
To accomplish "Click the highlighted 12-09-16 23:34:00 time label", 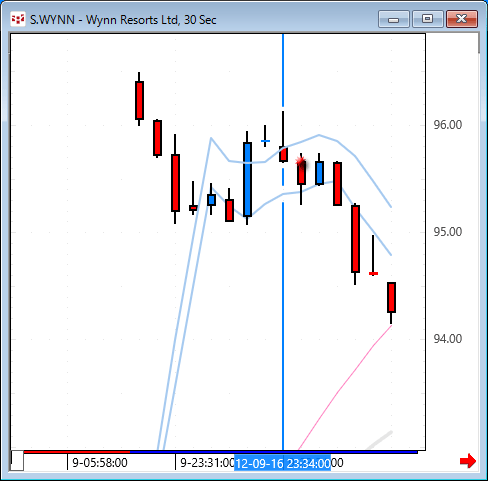I will pyautogui.click(x=282, y=463).
